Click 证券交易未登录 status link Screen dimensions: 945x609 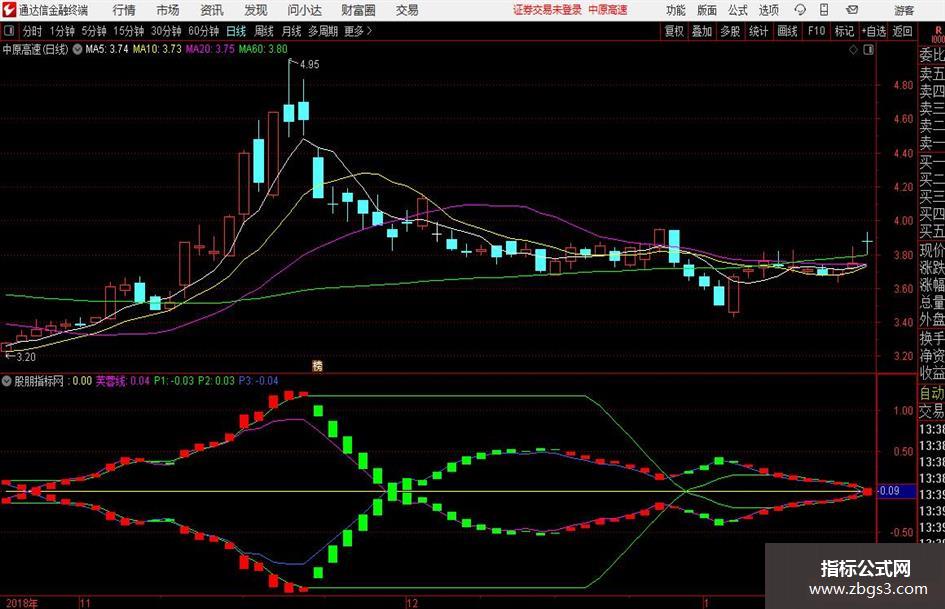[547, 10]
